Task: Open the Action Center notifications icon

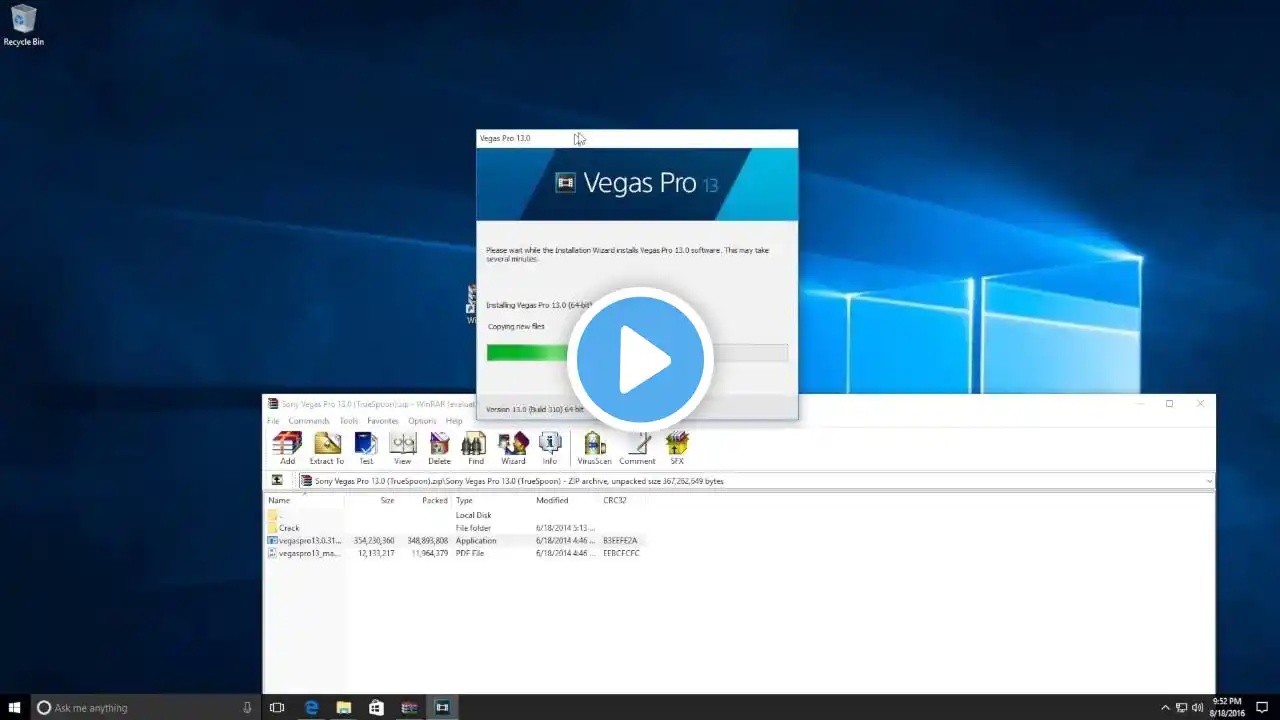Action: [x=1262, y=707]
